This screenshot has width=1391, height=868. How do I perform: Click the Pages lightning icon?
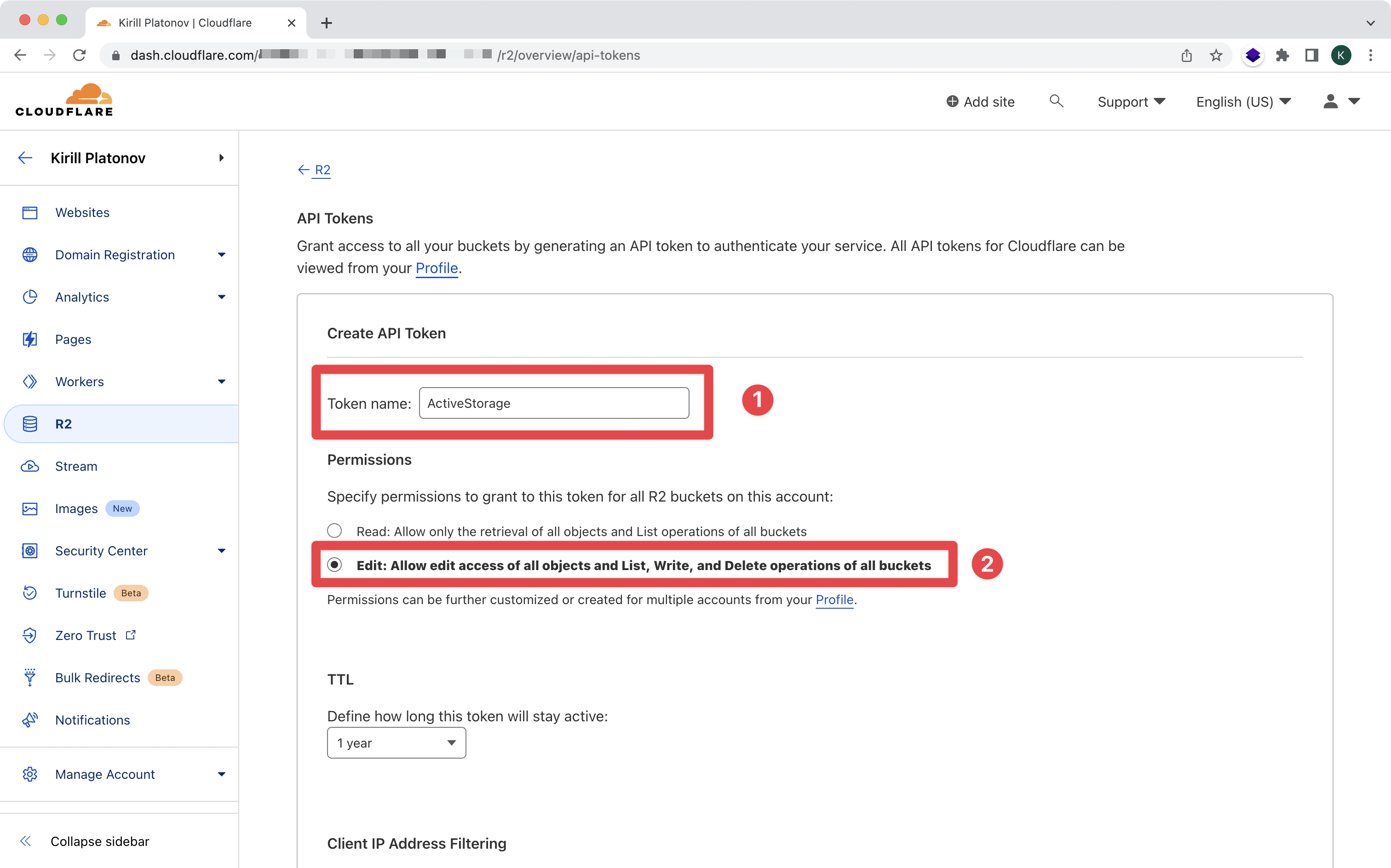pyautogui.click(x=30, y=339)
